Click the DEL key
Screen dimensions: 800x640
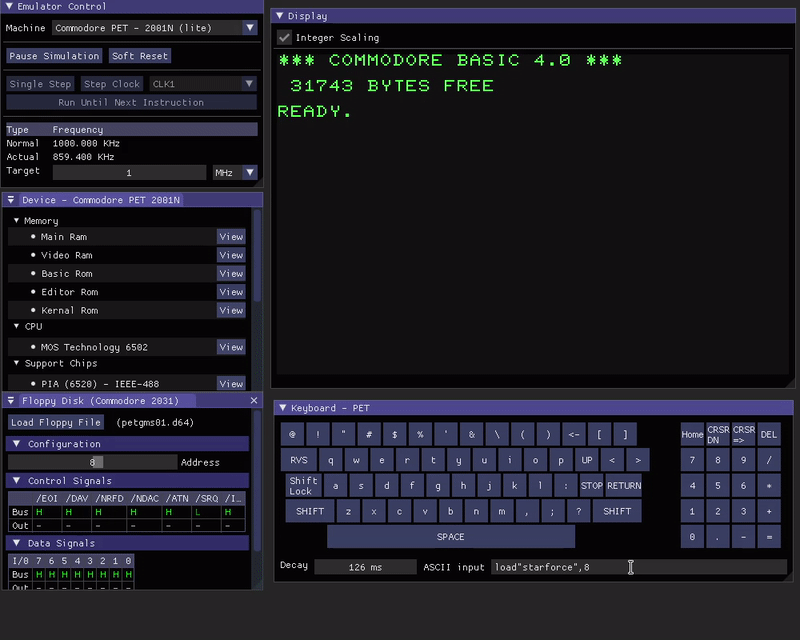coord(769,434)
